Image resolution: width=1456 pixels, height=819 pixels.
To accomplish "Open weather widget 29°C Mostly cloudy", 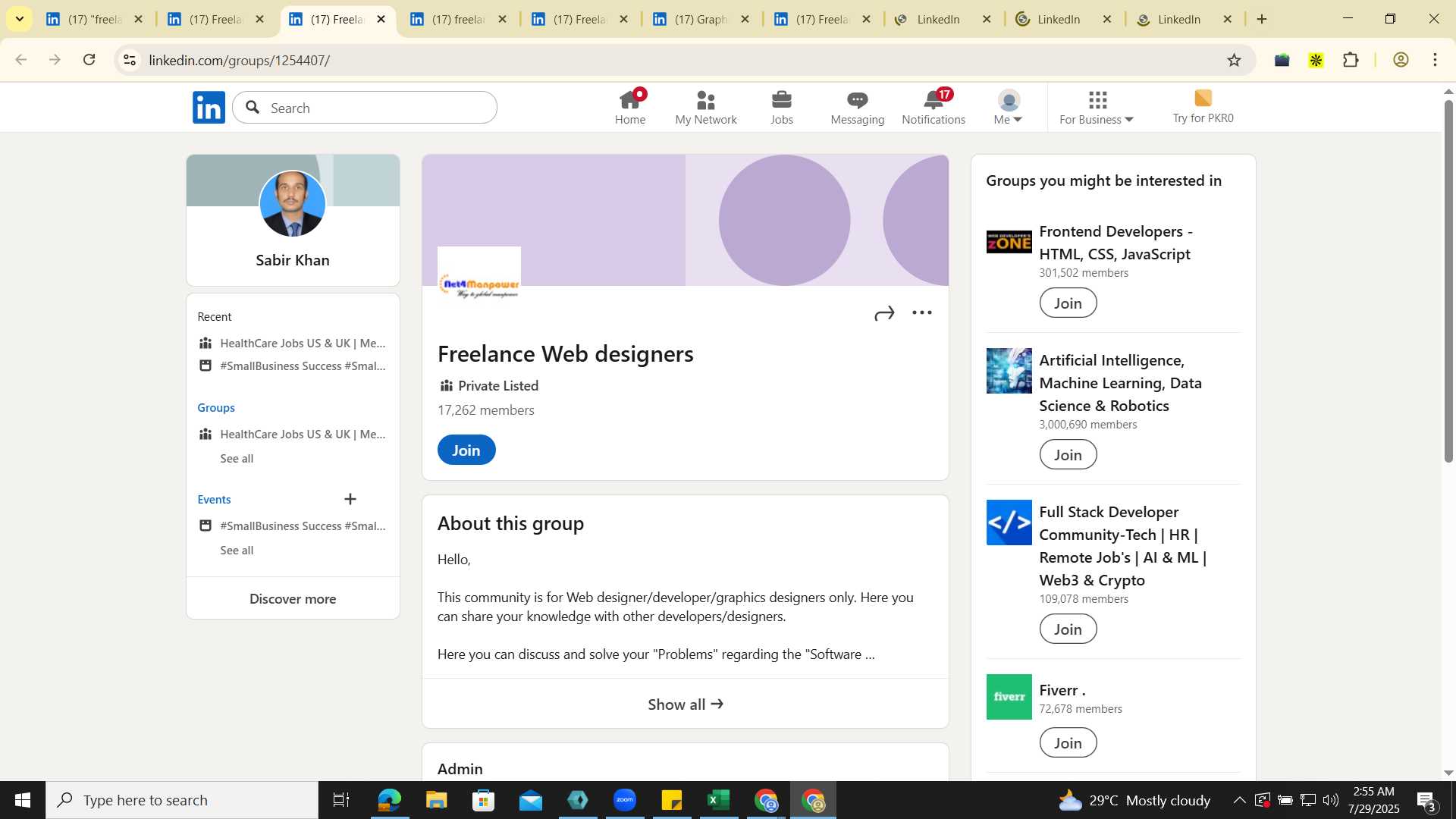I will (x=1134, y=800).
